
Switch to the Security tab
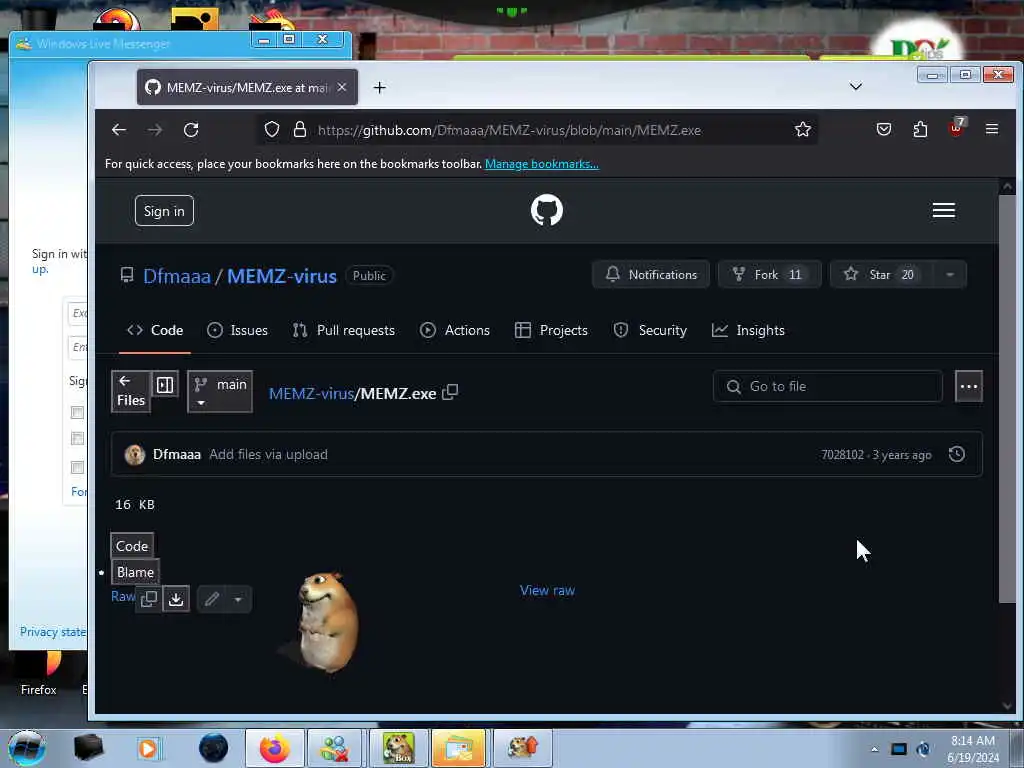click(x=650, y=330)
